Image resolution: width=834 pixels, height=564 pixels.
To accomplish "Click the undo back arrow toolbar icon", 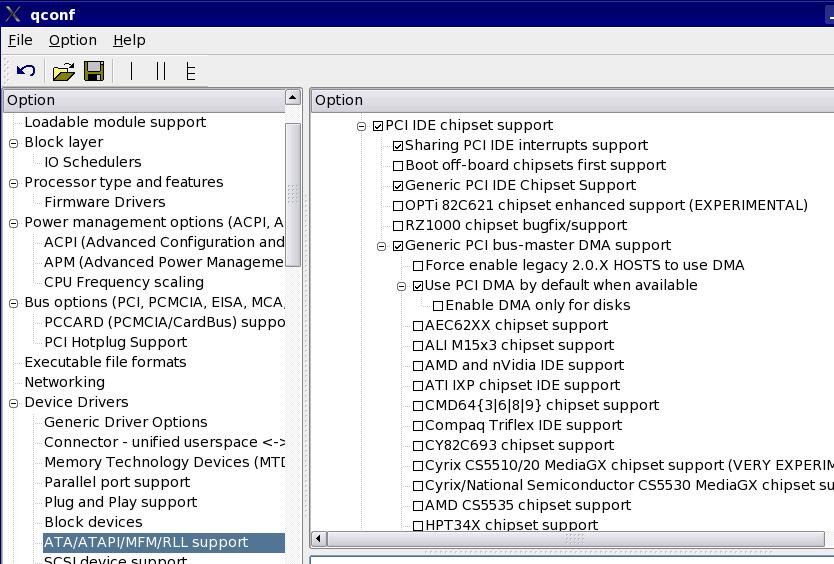I will pyautogui.click(x=26, y=71).
